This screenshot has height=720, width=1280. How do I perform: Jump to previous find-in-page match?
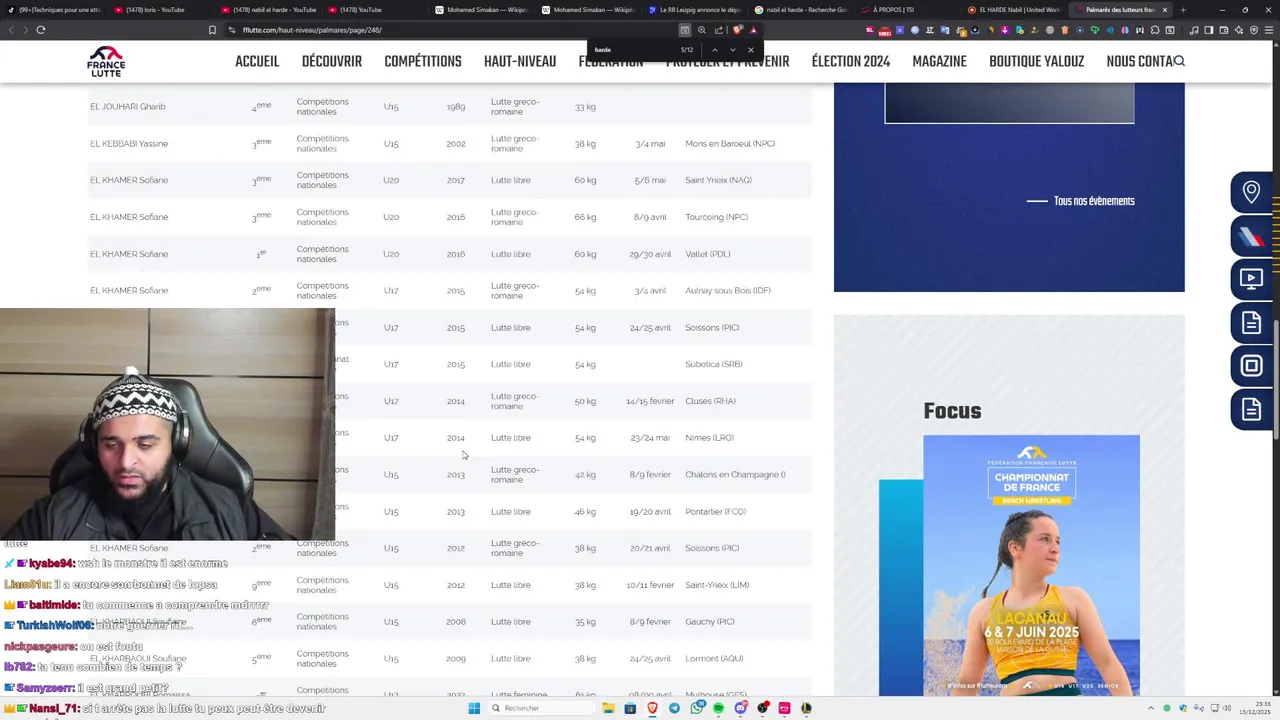pyautogui.click(x=714, y=50)
